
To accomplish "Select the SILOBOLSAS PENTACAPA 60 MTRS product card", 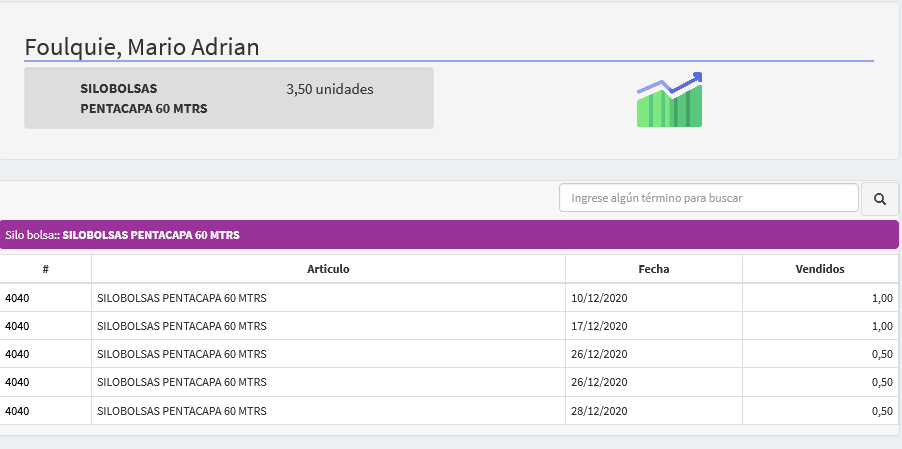I will coord(228,98).
